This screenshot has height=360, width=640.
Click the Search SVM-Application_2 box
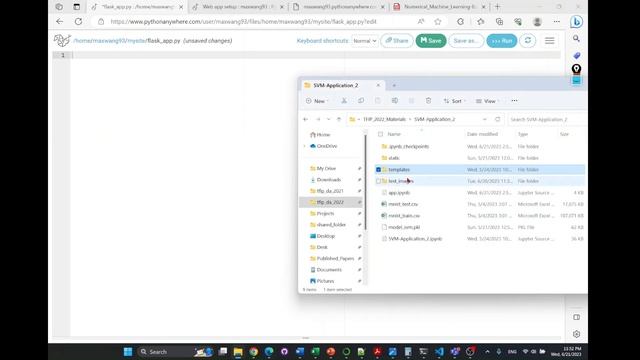tap(548, 119)
